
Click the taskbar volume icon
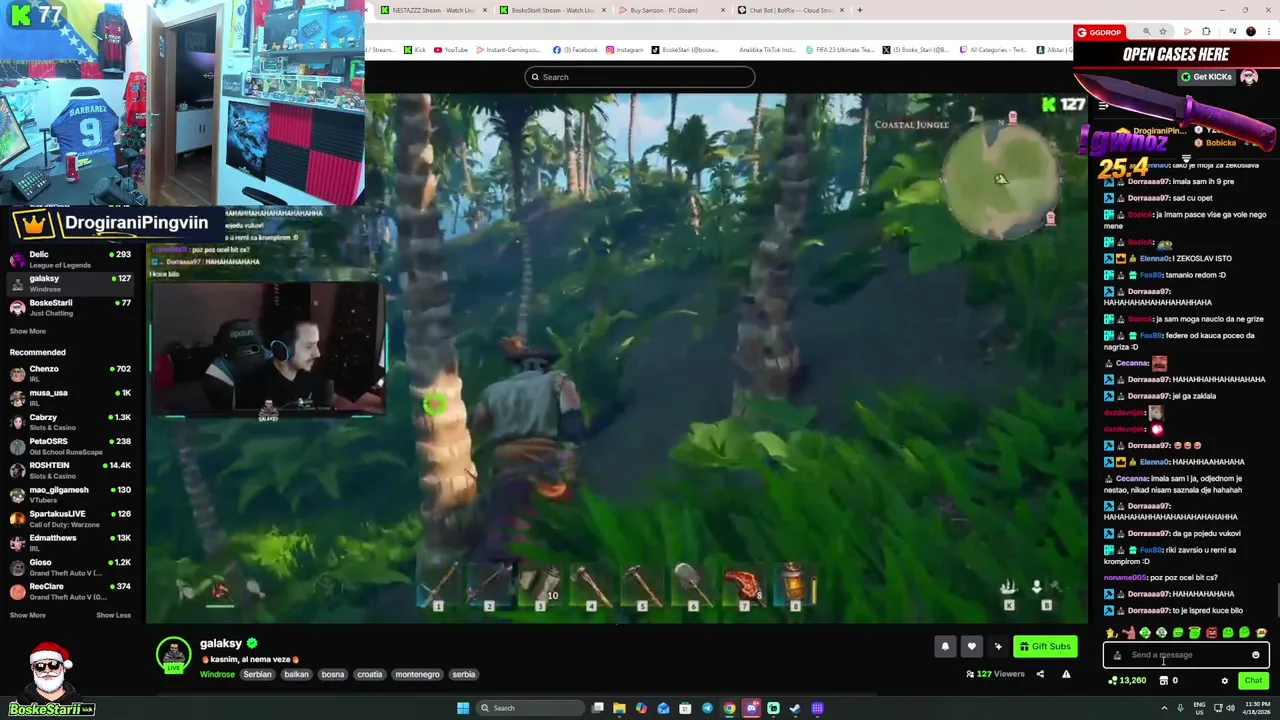1230,708
